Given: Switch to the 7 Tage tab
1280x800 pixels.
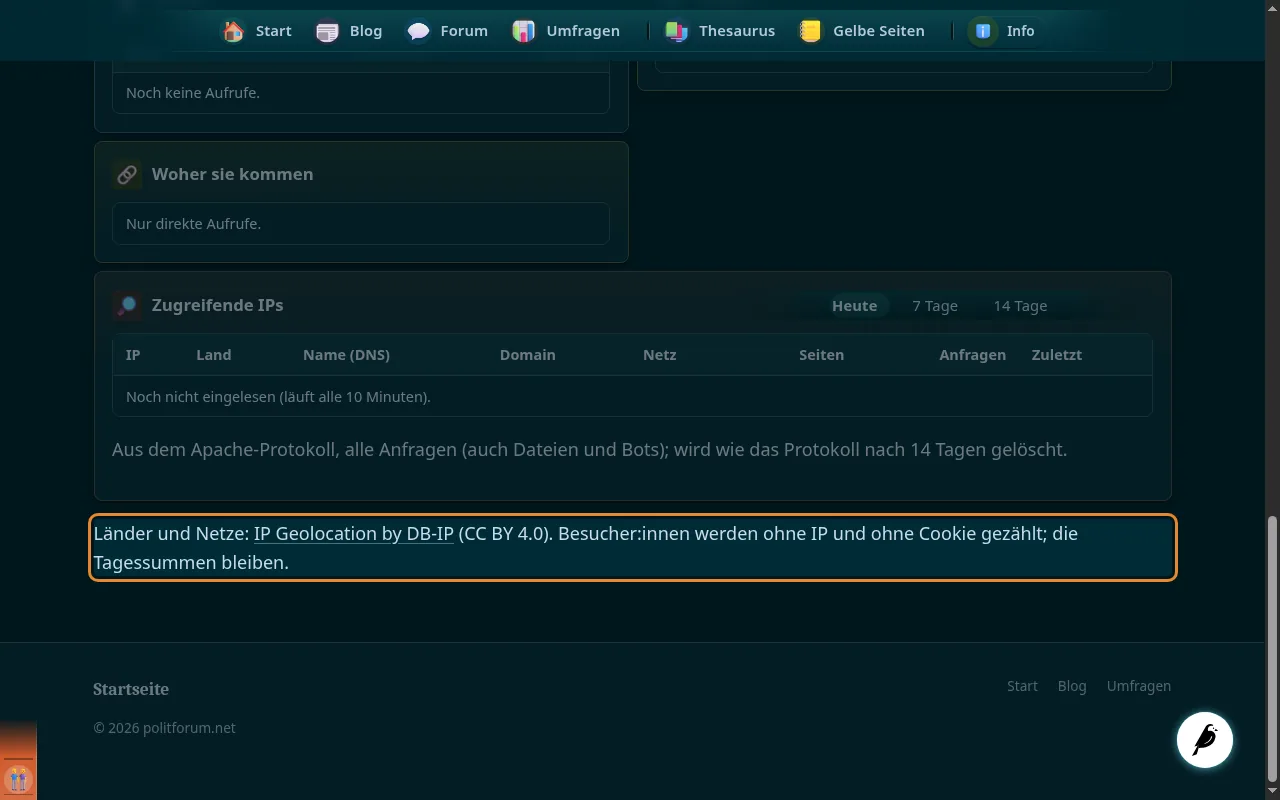Looking at the screenshot, I should (935, 306).
